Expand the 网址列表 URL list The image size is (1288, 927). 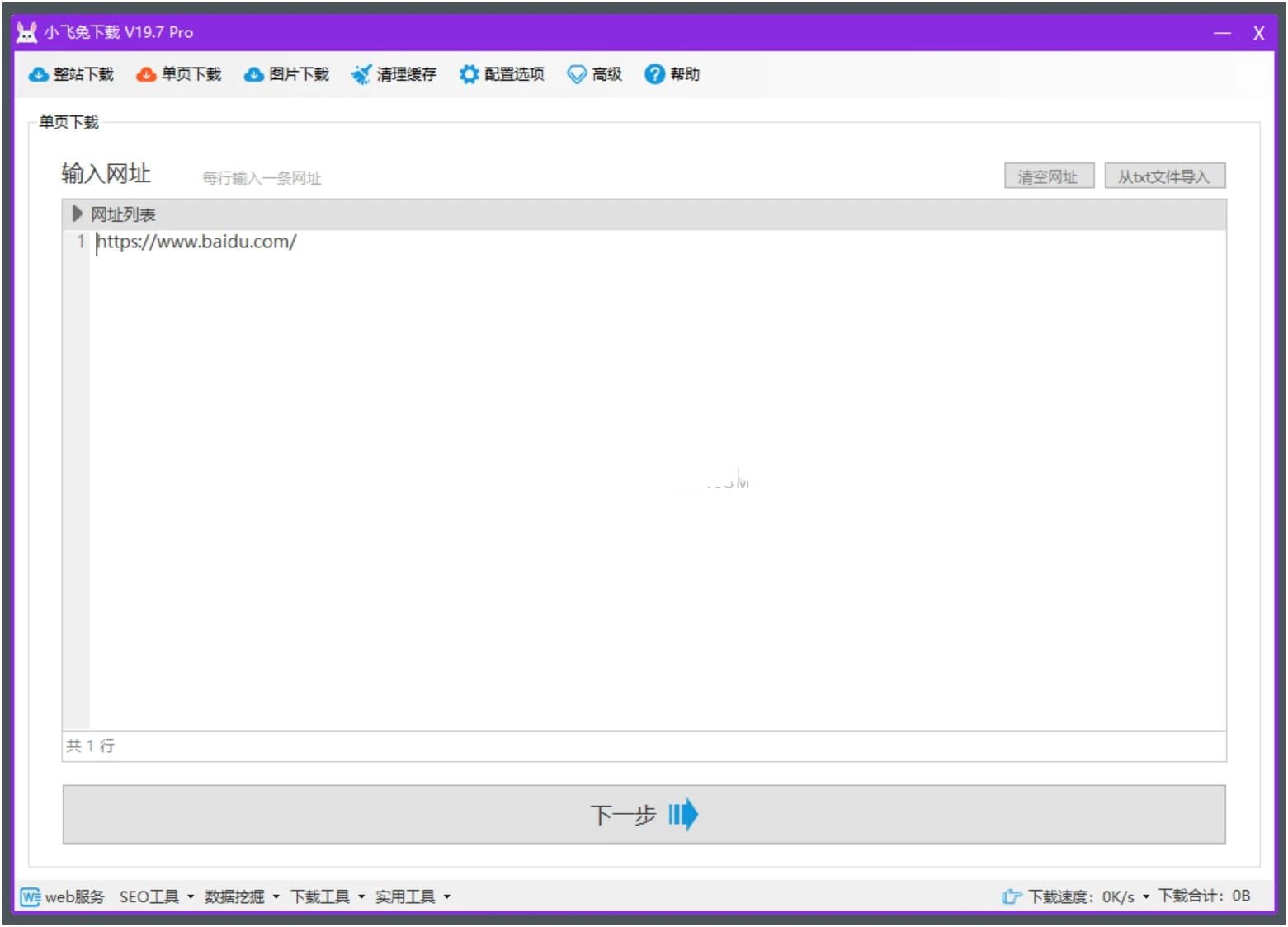pos(78,214)
